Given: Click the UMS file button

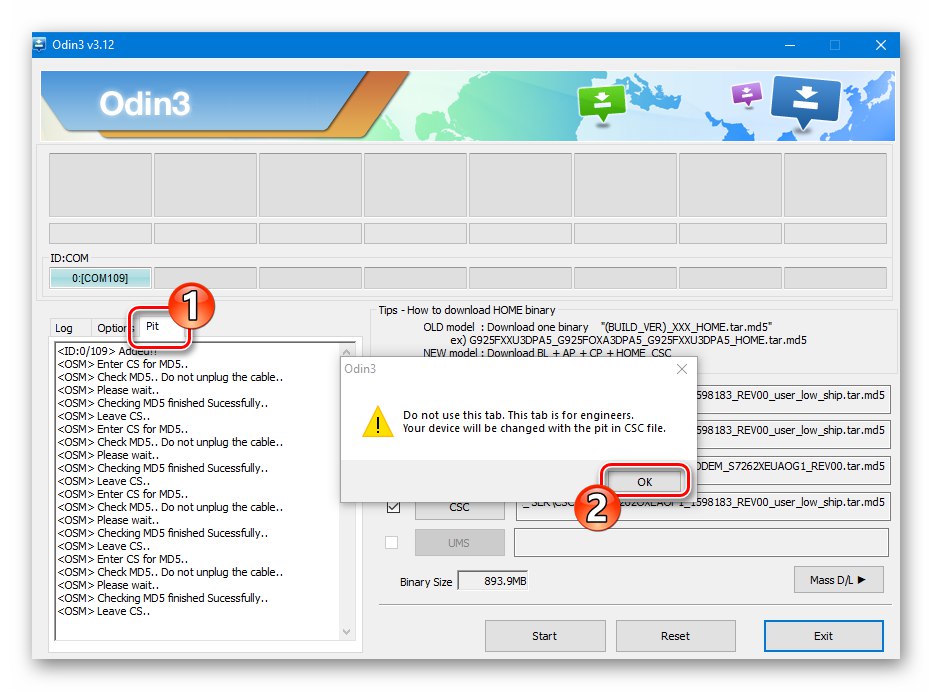Looking at the screenshot, I should pyautogui.click(x=459, y=542).
